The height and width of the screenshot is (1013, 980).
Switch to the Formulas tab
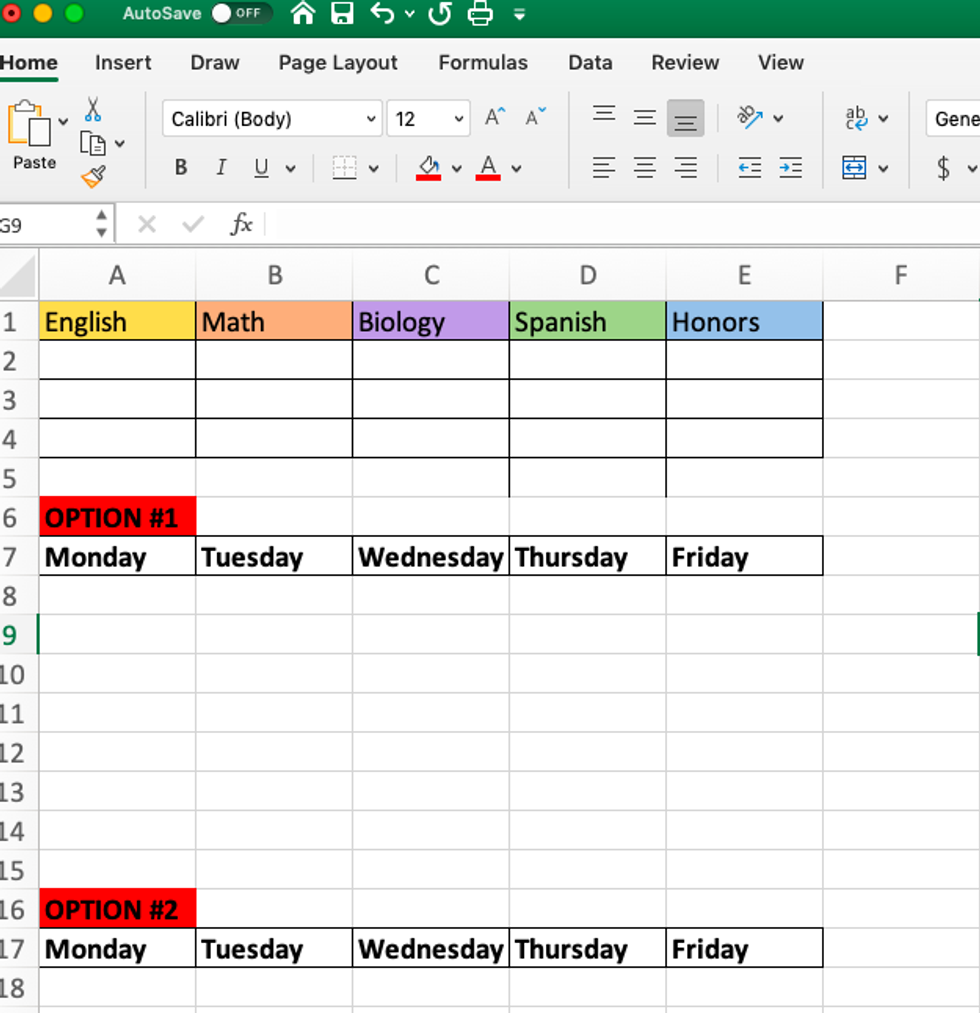click(x=483, y=62)
